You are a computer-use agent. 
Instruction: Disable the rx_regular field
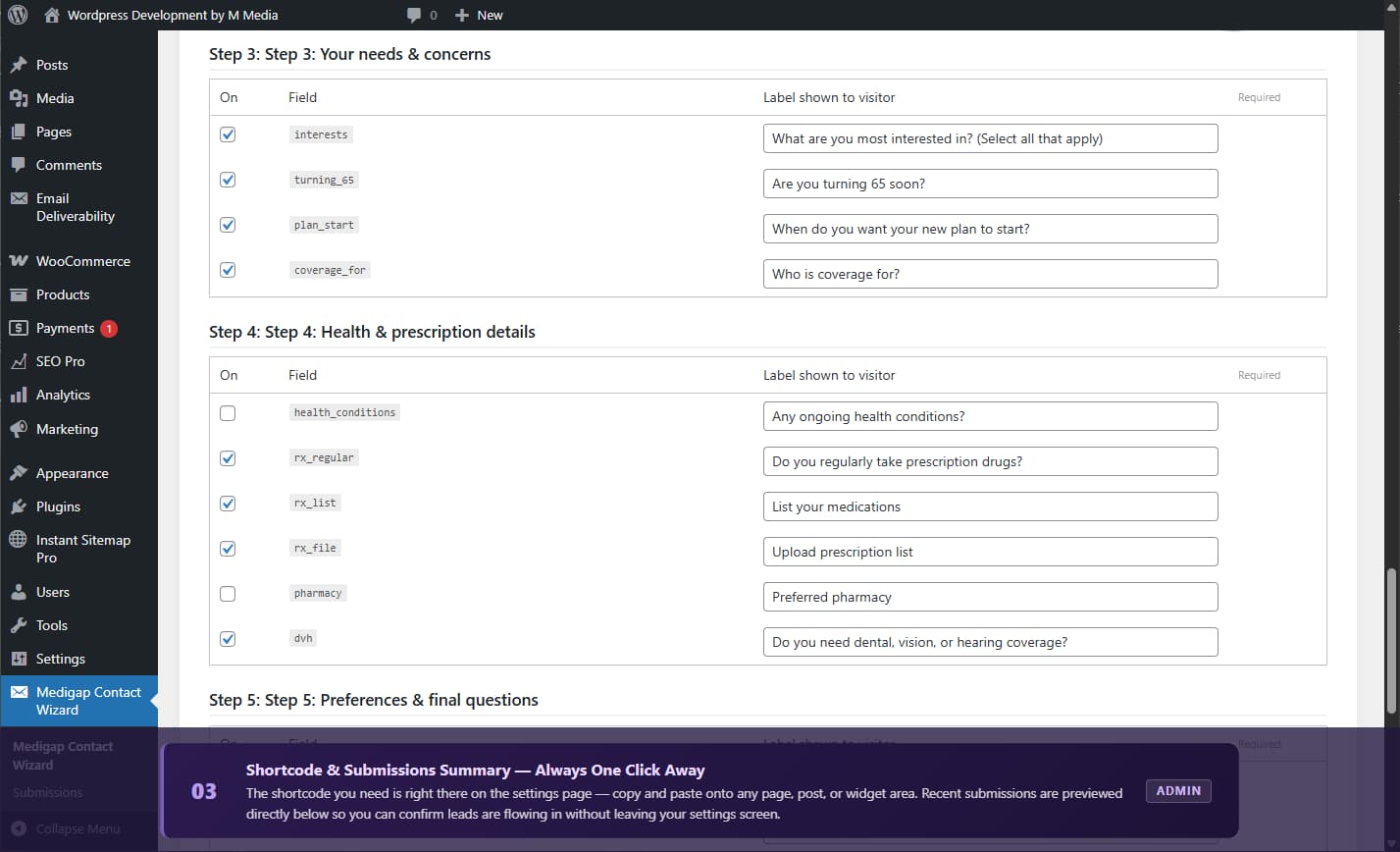click(x=227, y=458)
